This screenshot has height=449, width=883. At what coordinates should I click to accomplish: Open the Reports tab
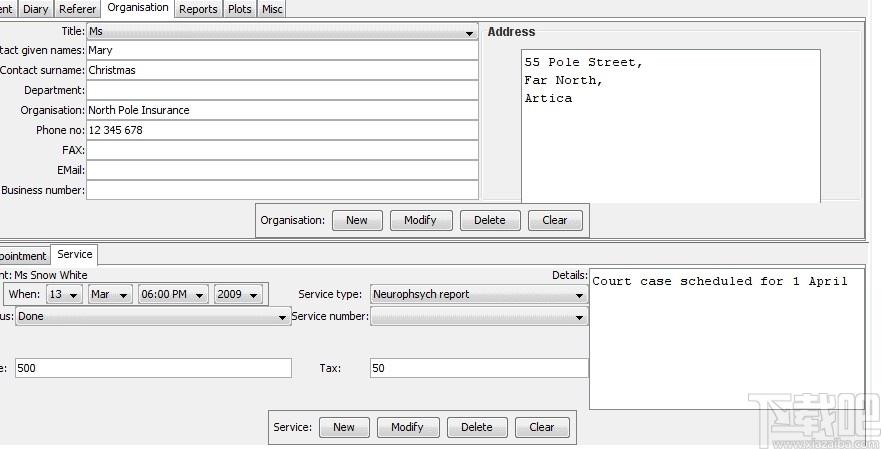point(198,9)
